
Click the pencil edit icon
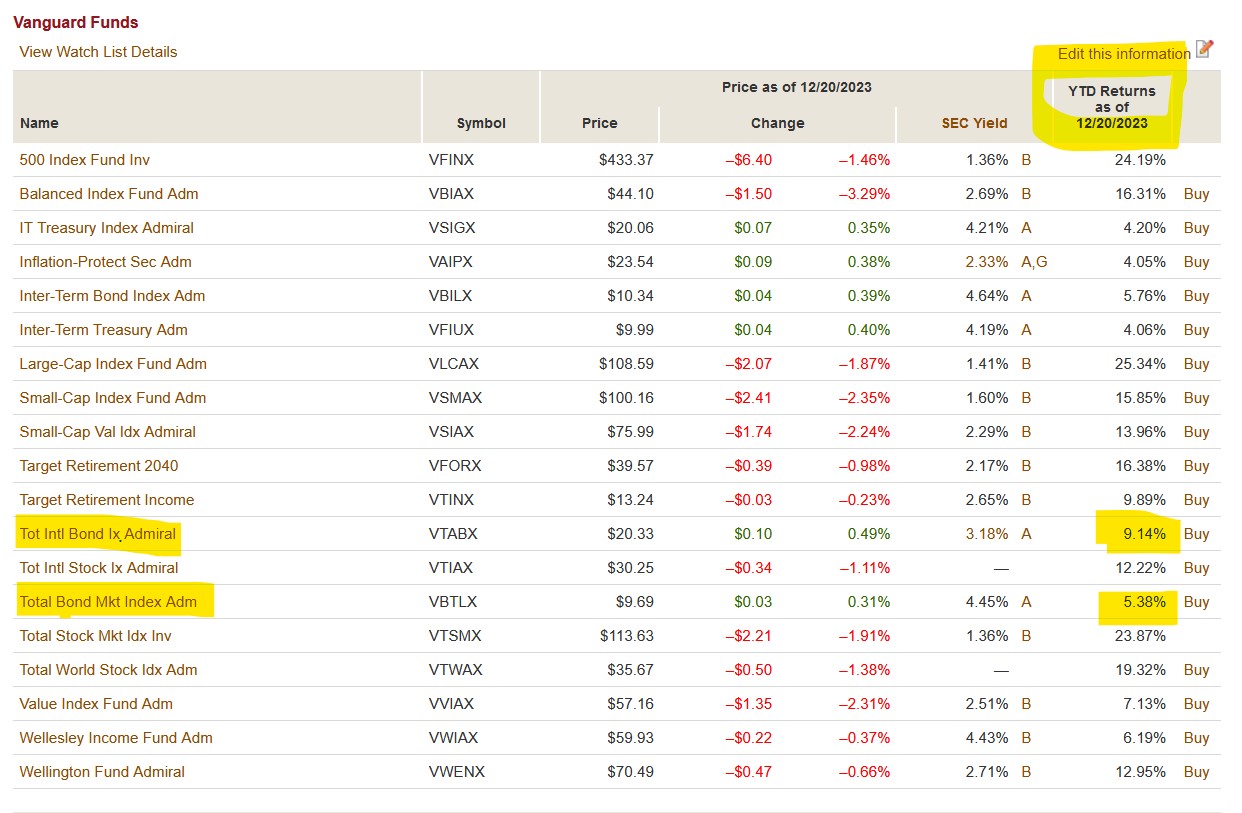(x=1204, y=48)
